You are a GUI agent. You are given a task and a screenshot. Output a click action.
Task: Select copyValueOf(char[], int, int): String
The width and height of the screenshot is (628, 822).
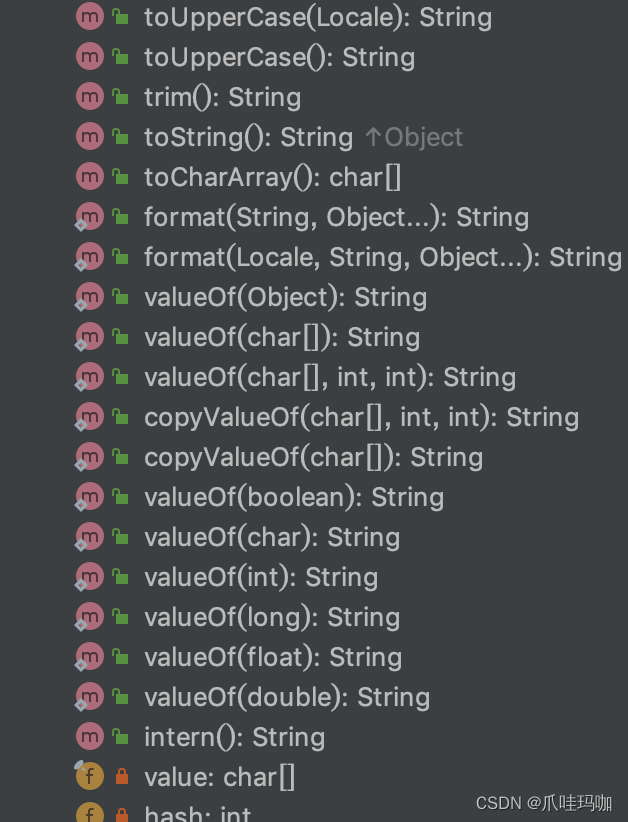[362, 417]
